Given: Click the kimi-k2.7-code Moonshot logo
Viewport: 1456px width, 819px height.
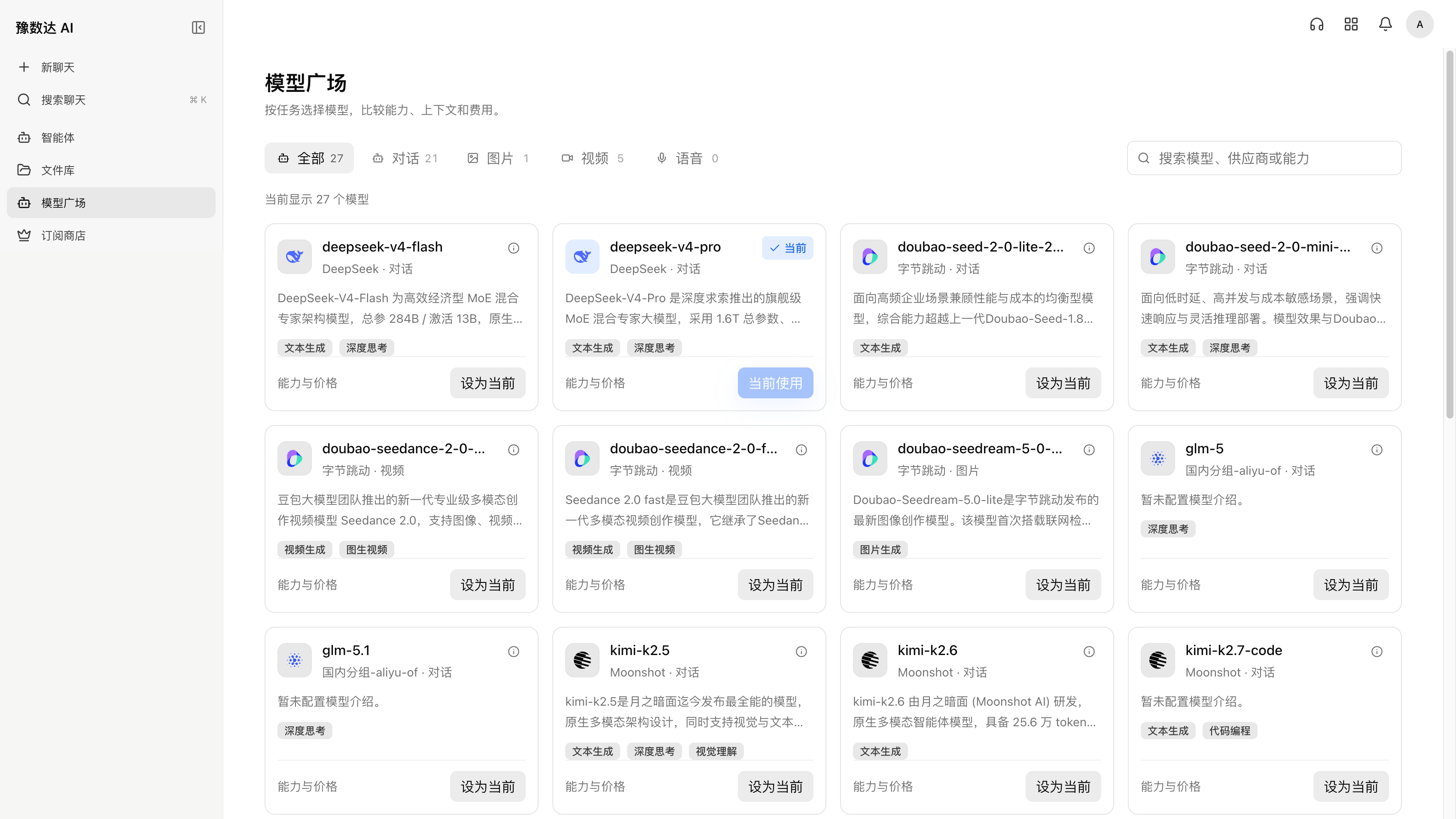Looking at the screenshot, I should tap(1157, 660).
